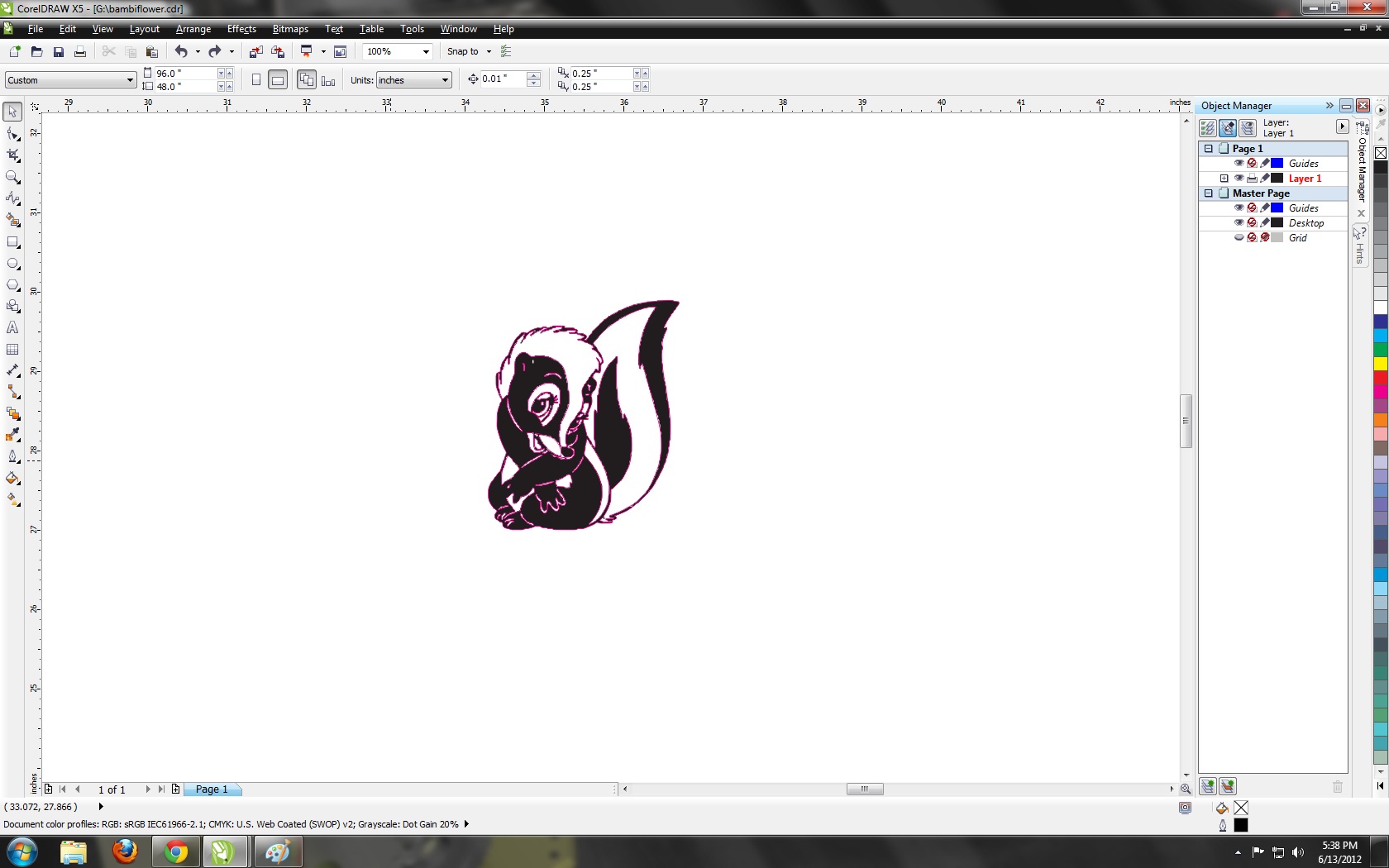The width and height of the screenshot is (1389, 868).
Task: Click the New Layer button
Action: [1208, 786]
